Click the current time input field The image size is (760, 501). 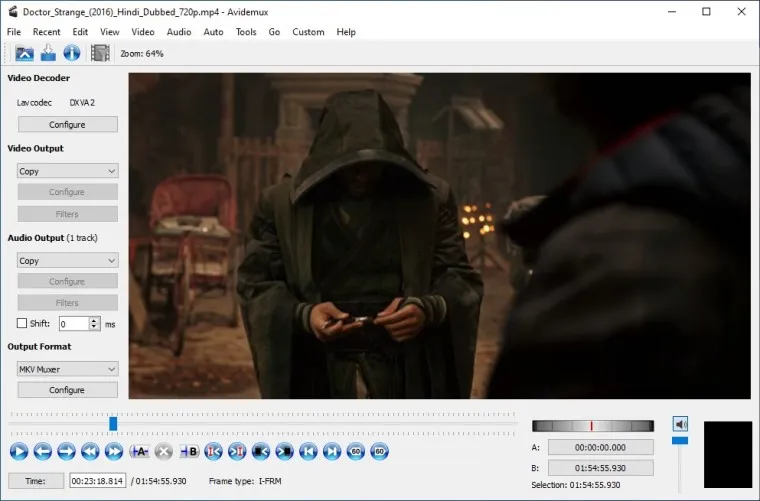click(x=97, y=481)
